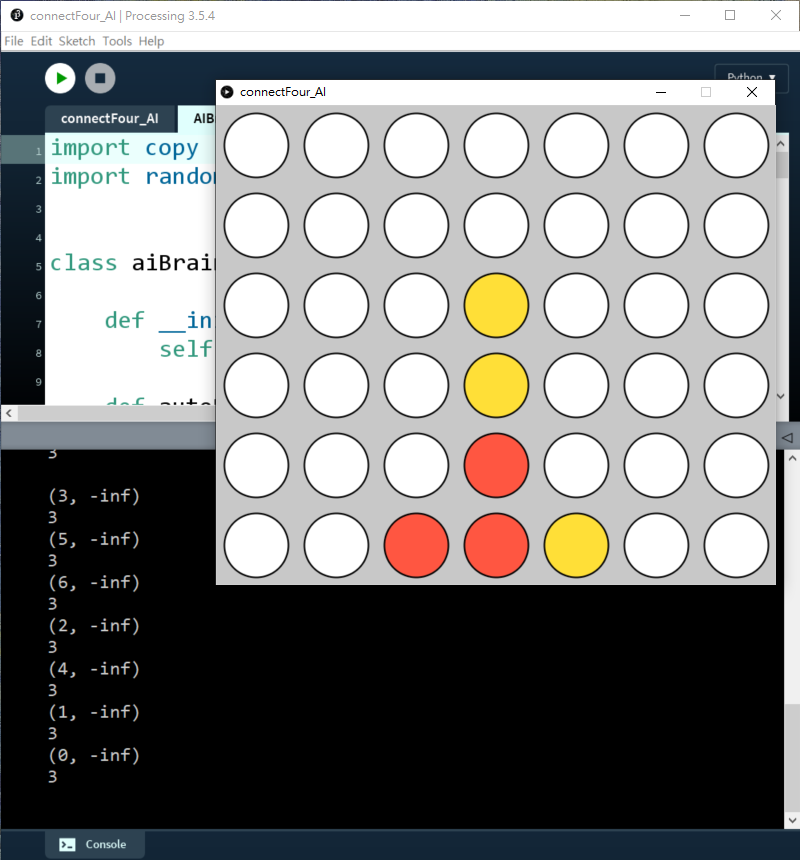Open the File menu
The width and height of the screenshot is (800, 860).
[13, 41]
